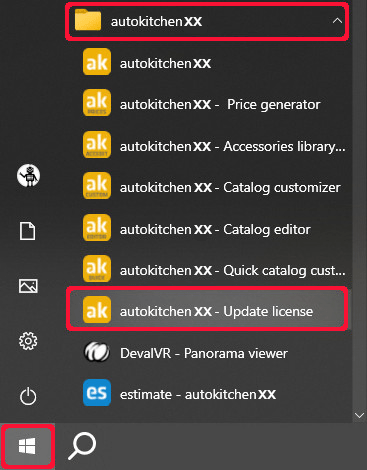Launch the Catalog customizer ak icon
Screen dimensions: 367x470
[97, 186]
